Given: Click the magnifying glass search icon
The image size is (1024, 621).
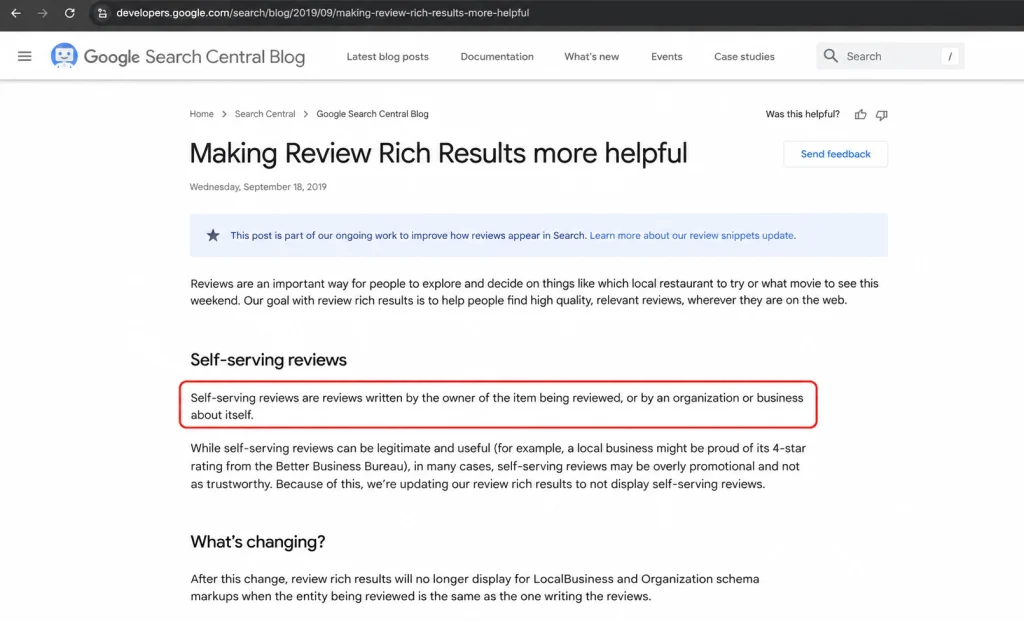Looking at the screenshot, I should click(831, 56).
